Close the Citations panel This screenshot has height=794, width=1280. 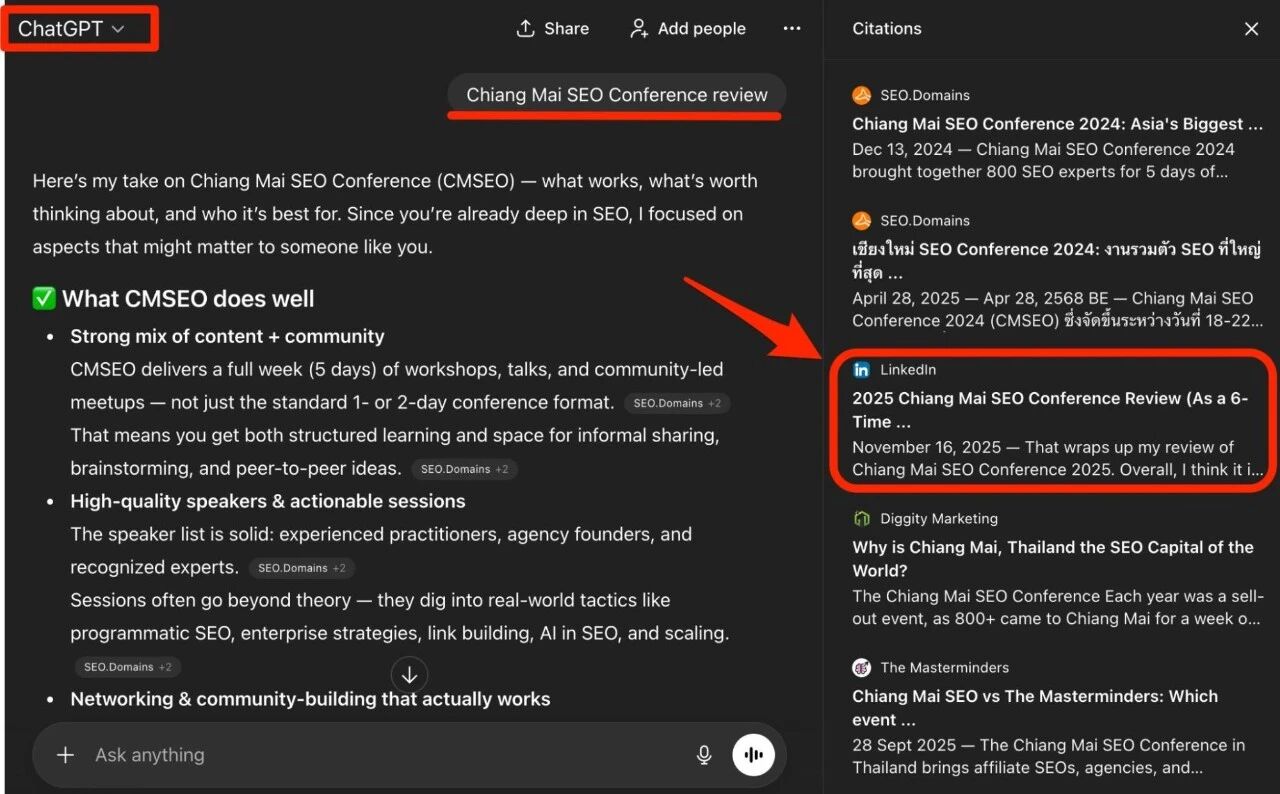pos(1251,29)
